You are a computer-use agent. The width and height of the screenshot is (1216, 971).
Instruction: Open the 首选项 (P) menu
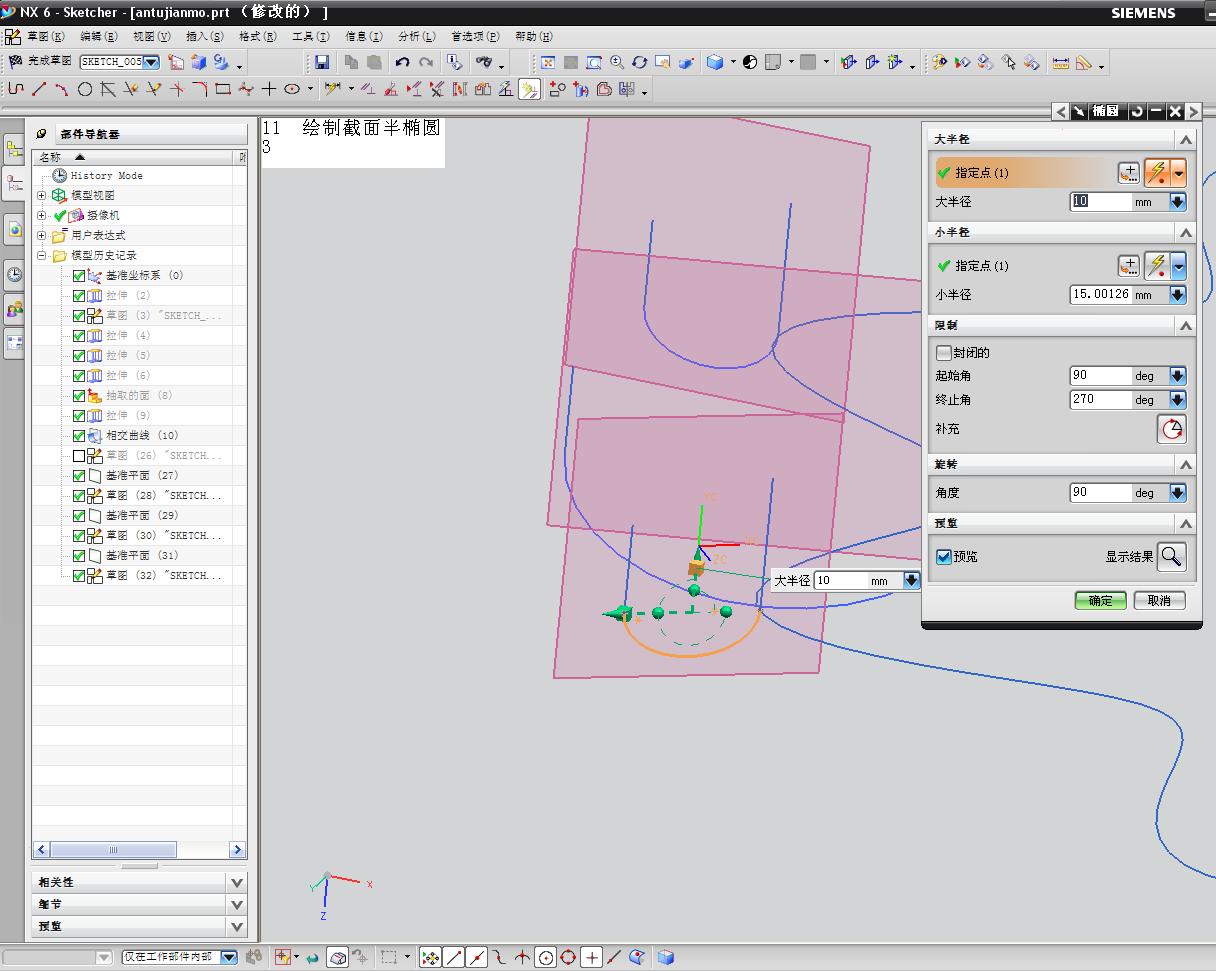pyautogui.click(x=475, y=36)
